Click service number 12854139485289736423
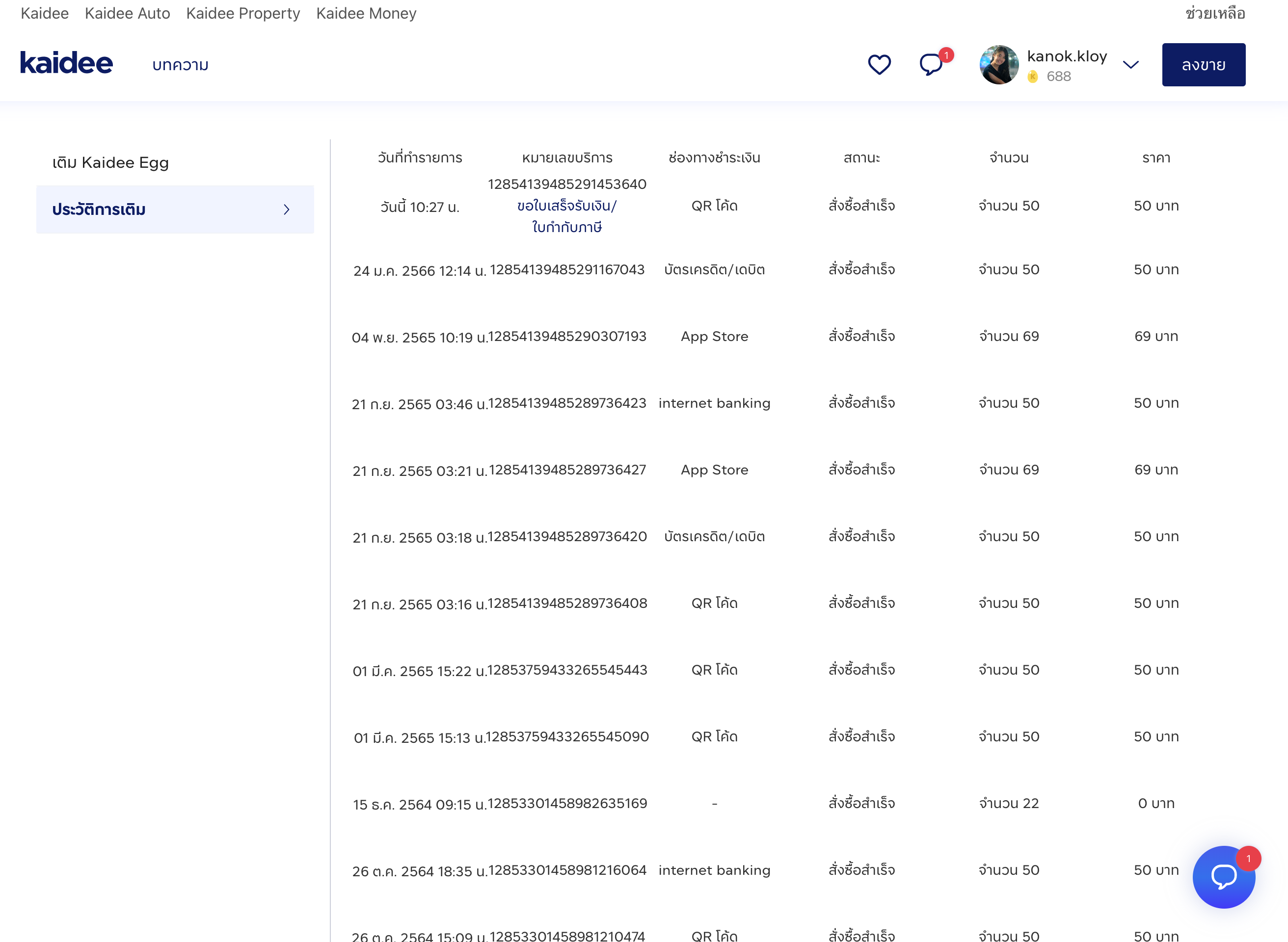Image resolution: width=1288 pixels, height=942 pixels. [x=567, y=403]
